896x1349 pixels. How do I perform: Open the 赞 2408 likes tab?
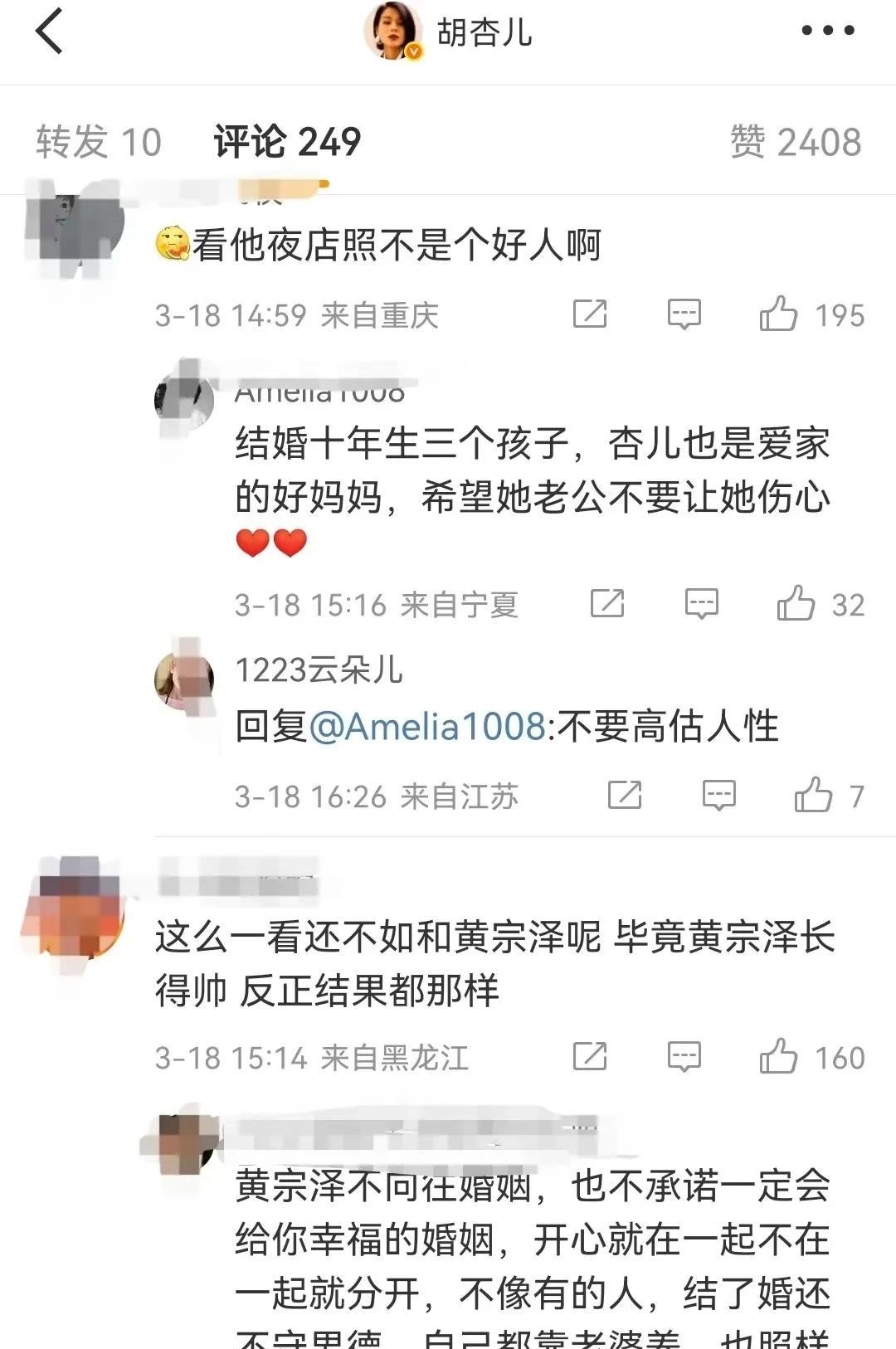tap(796, 142)
